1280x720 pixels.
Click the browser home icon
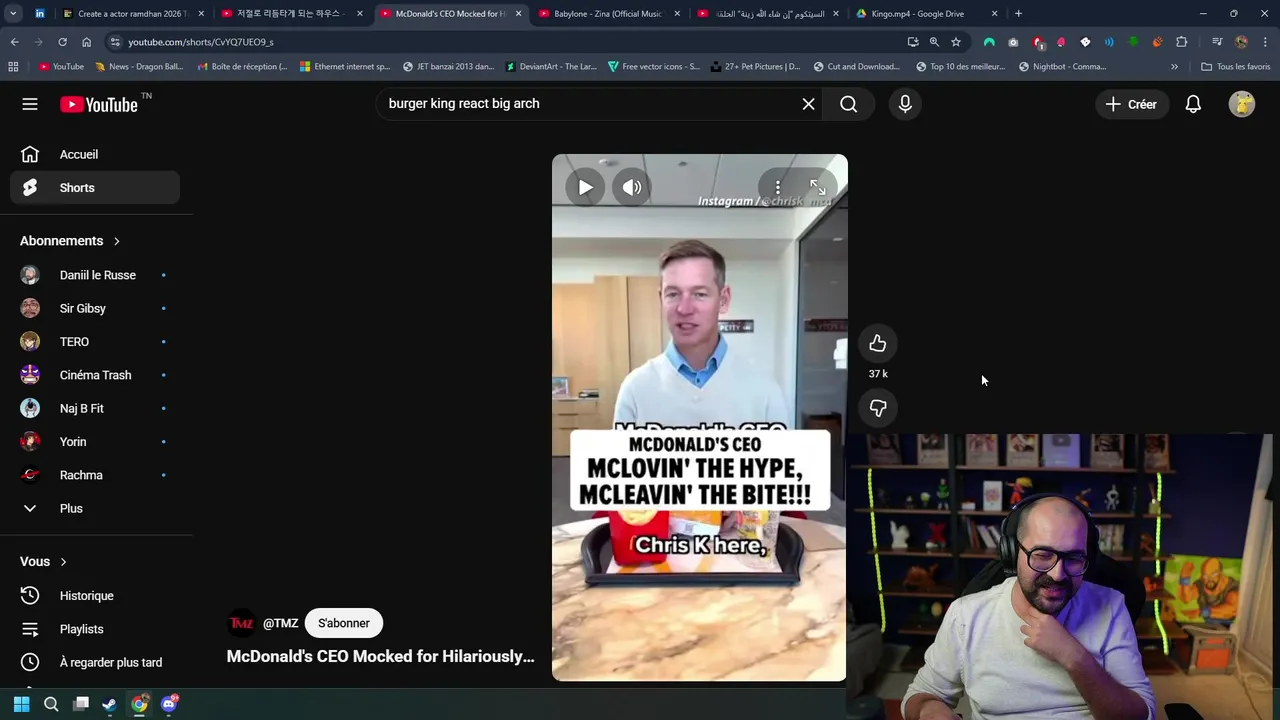[x=86, y=42]
